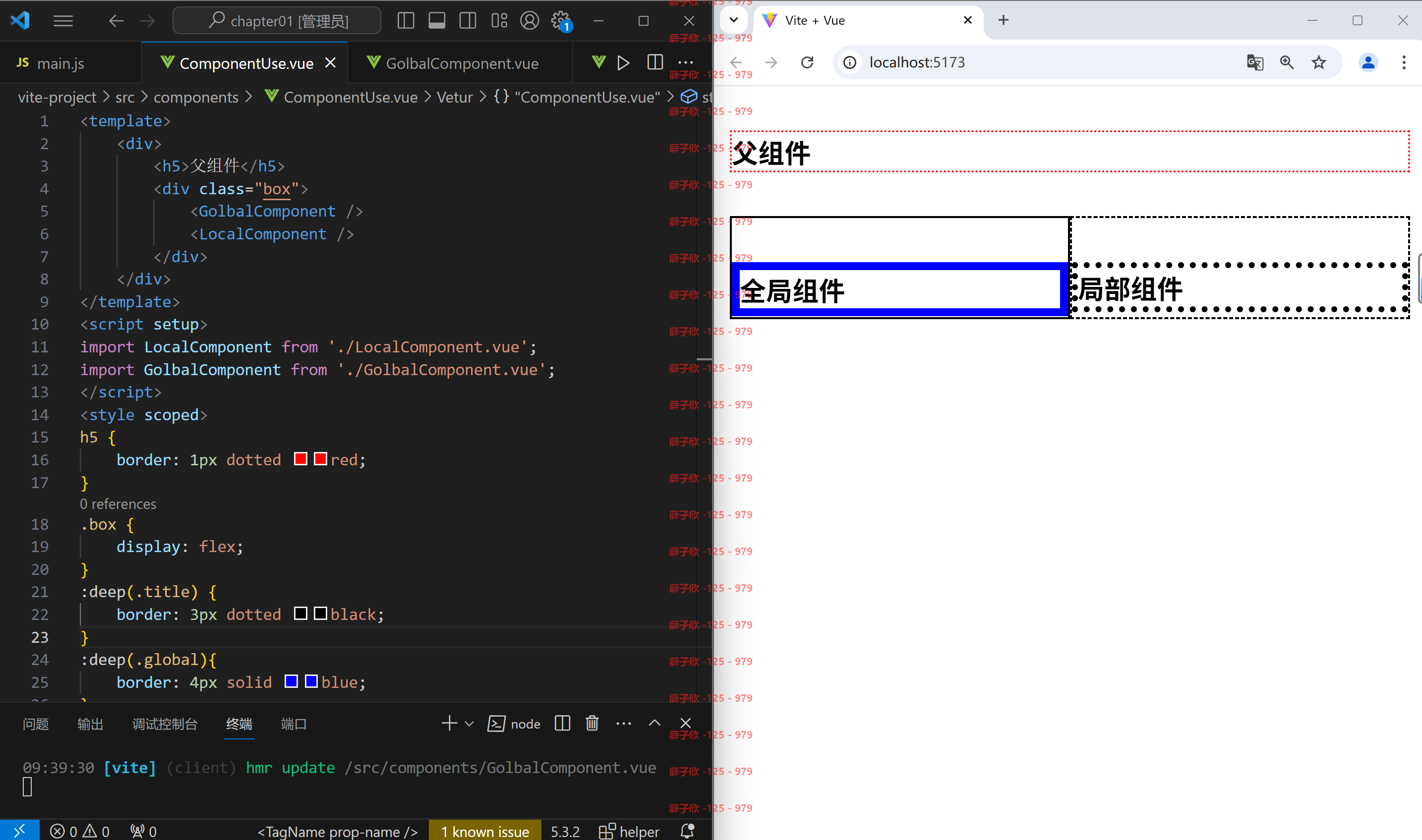Open errors and warnings count in status bar
1422x840 pixels.
[x=80, y=831]
